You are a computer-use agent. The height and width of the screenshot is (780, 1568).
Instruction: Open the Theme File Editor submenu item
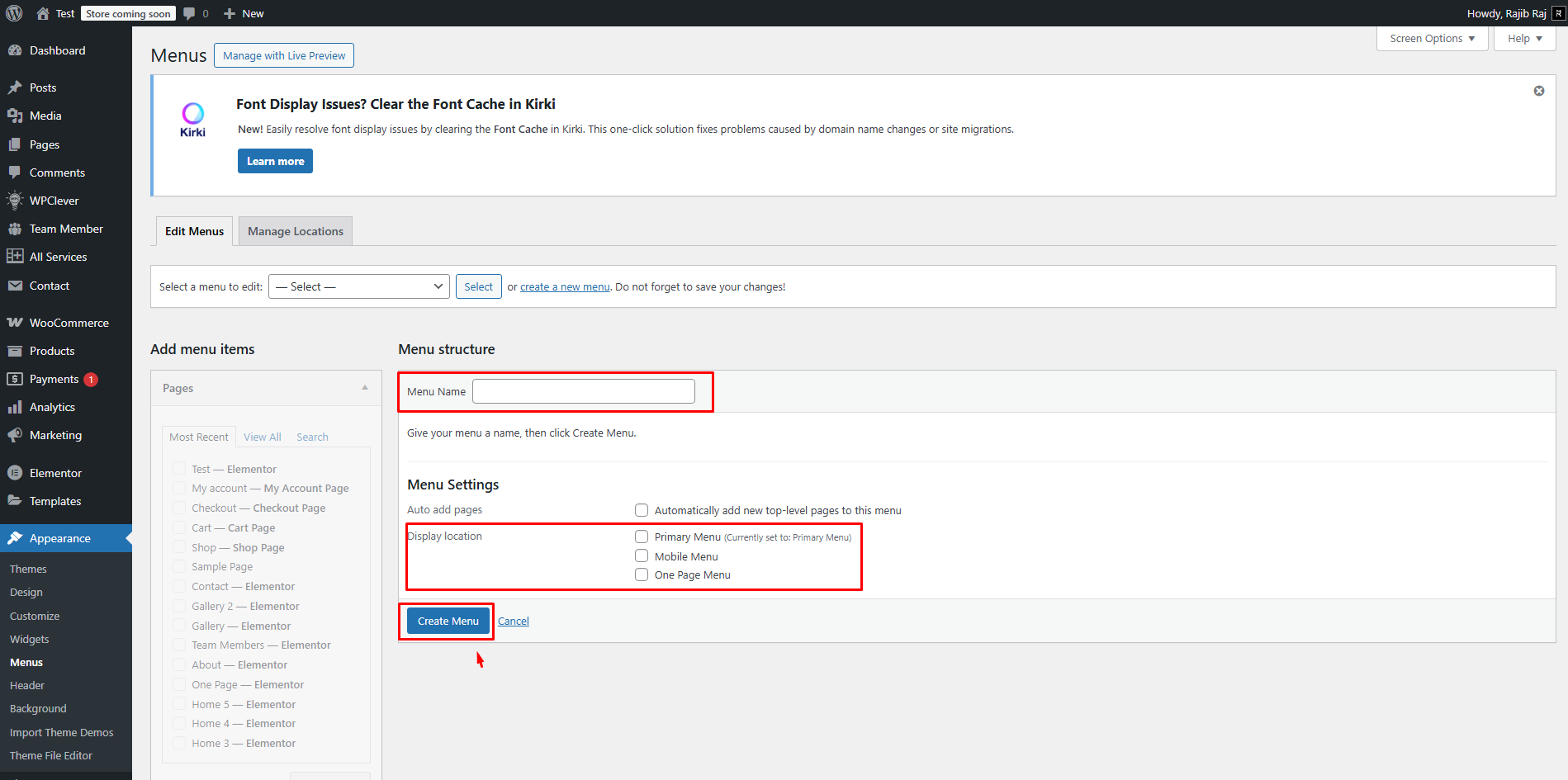51,755
